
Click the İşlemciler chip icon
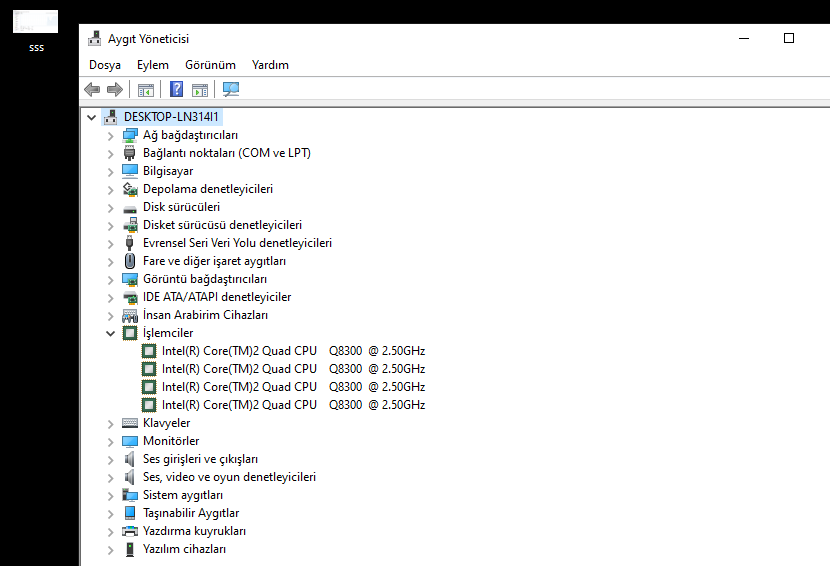click(x=130, y=333)
